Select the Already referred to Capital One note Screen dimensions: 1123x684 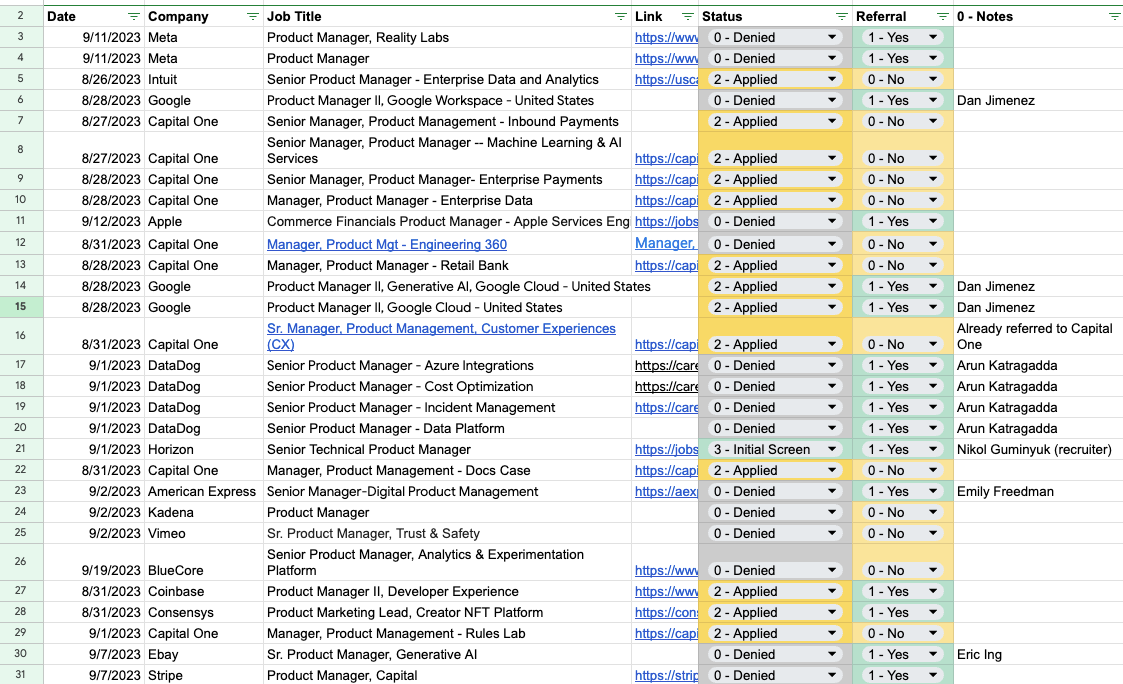pos(1038,337)
